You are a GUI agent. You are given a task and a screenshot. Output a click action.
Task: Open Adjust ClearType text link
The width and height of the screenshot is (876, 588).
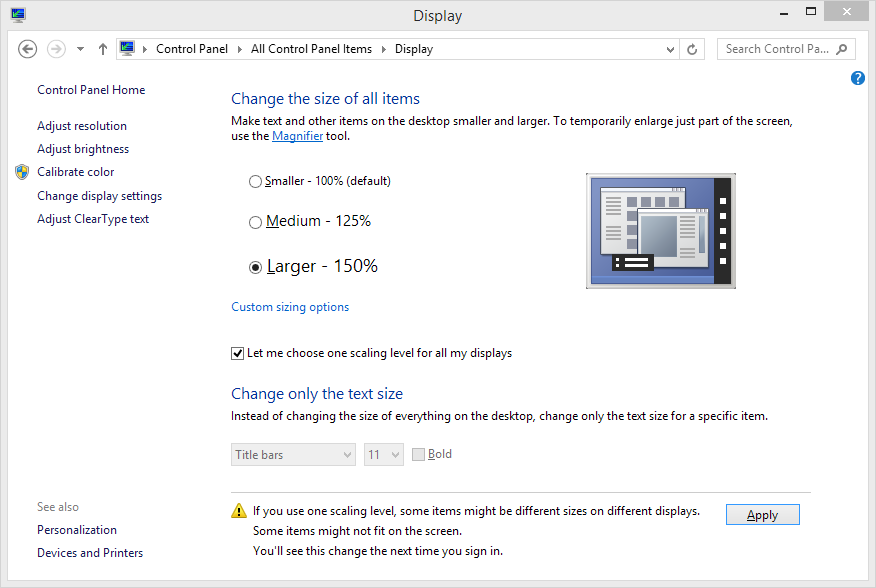[93, 219]
